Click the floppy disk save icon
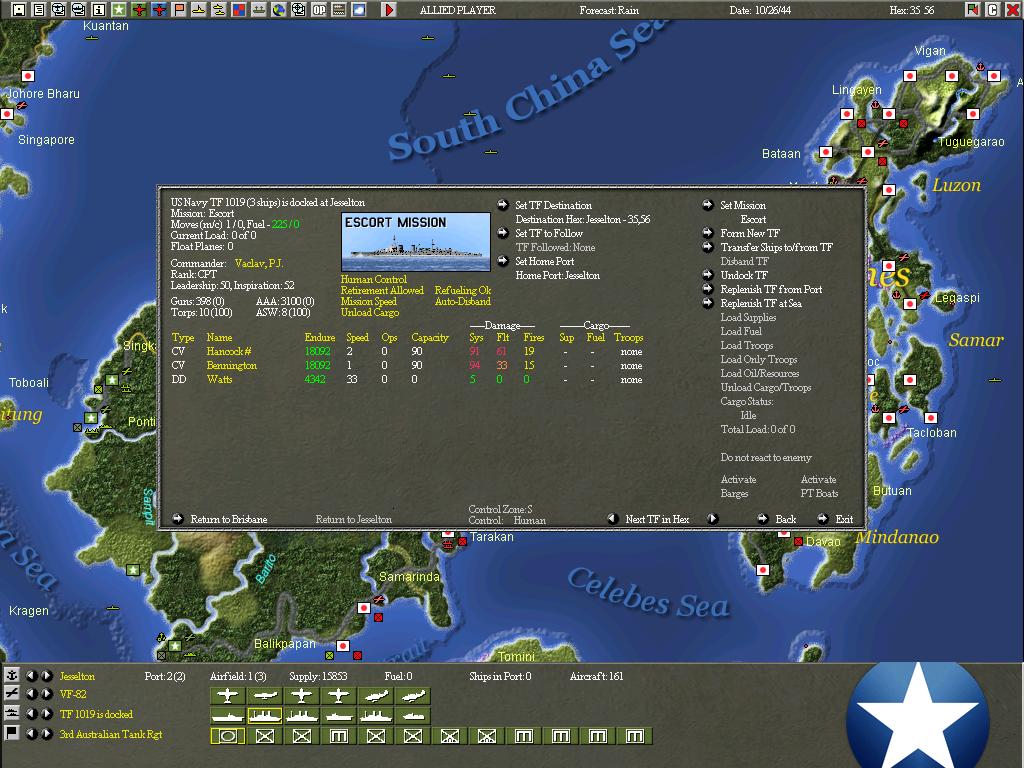The height and width of the screenshot is (768, 1024). 19,10
